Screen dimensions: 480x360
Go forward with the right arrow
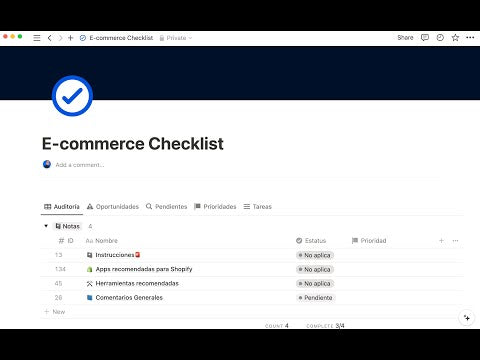[x=60, y=38]
